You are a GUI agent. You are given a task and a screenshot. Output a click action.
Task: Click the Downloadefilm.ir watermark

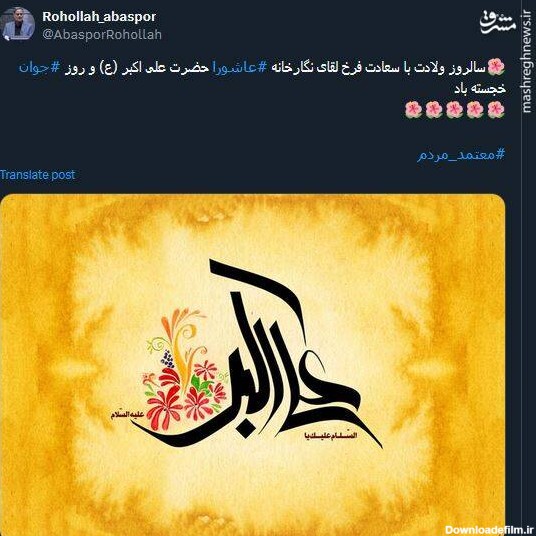pos(490,530)
